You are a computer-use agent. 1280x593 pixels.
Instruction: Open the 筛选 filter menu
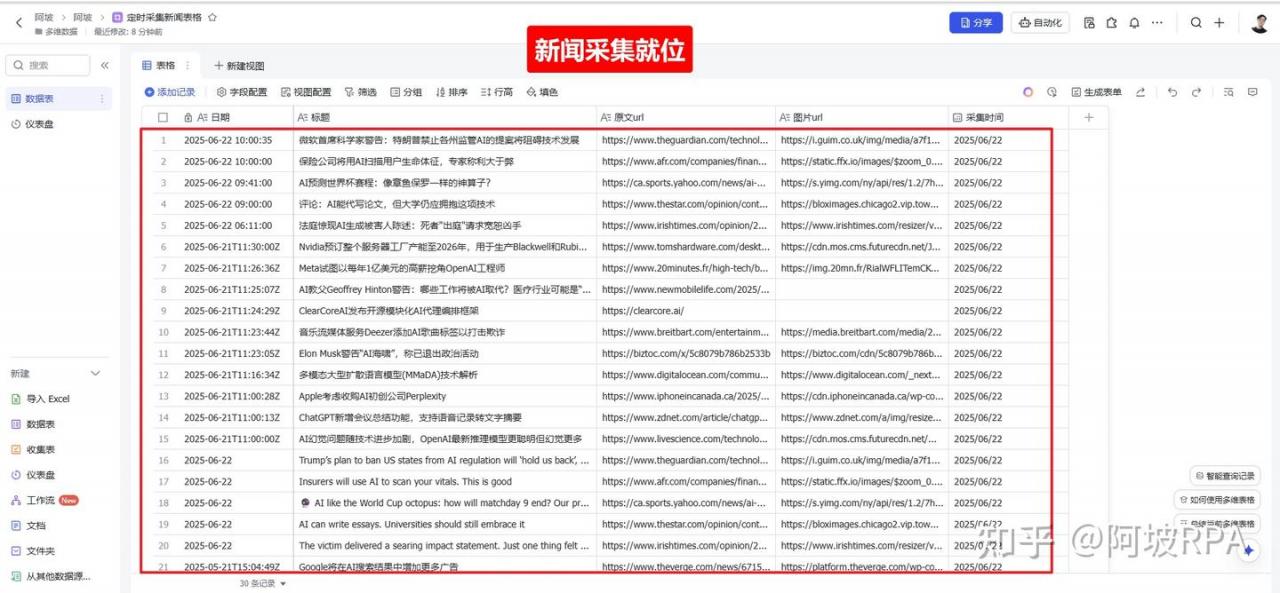point(361,92)
